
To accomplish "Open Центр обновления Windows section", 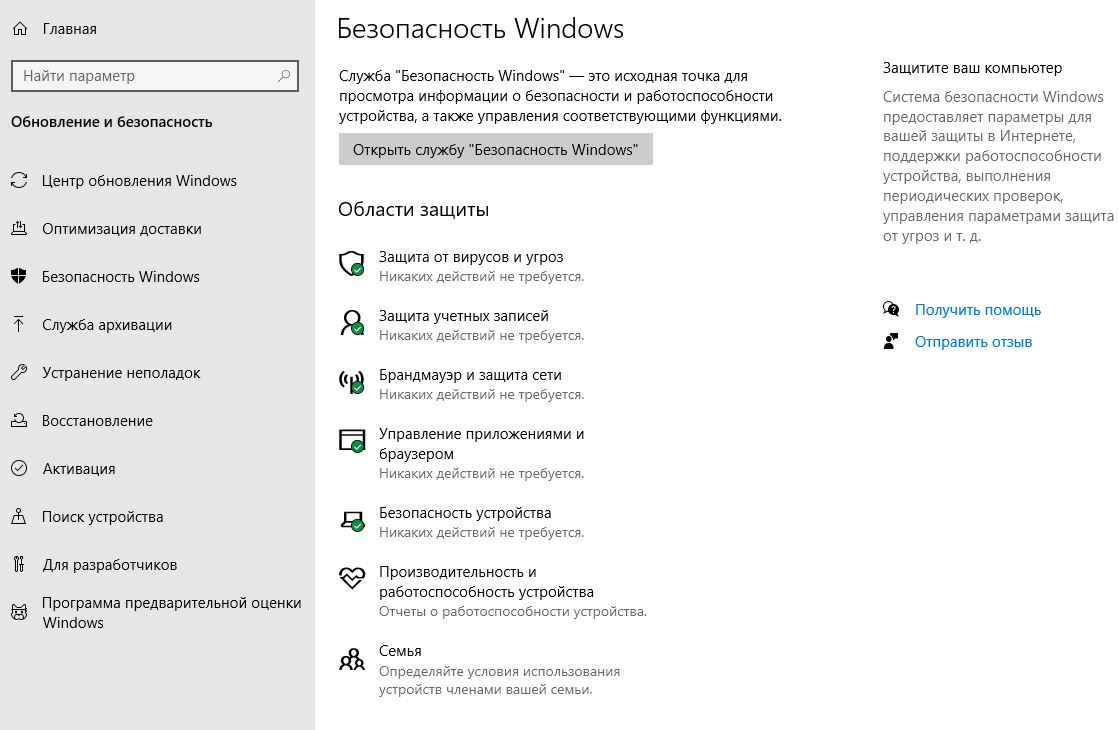I will pos(139,181).
